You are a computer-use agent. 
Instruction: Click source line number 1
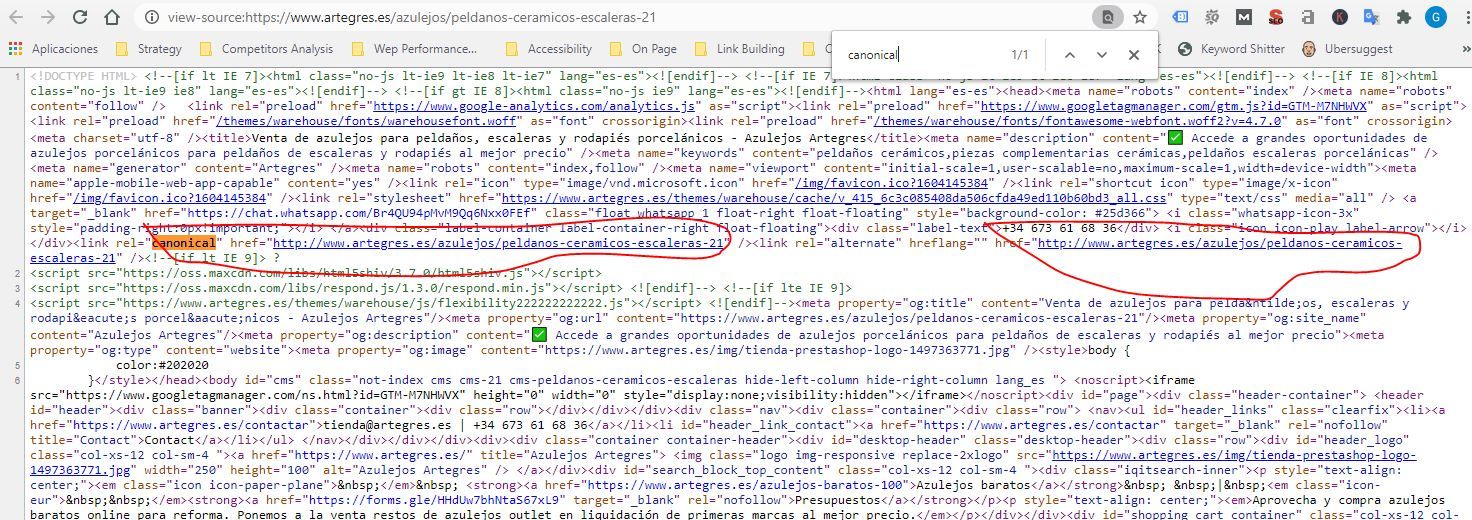[18, 75]
